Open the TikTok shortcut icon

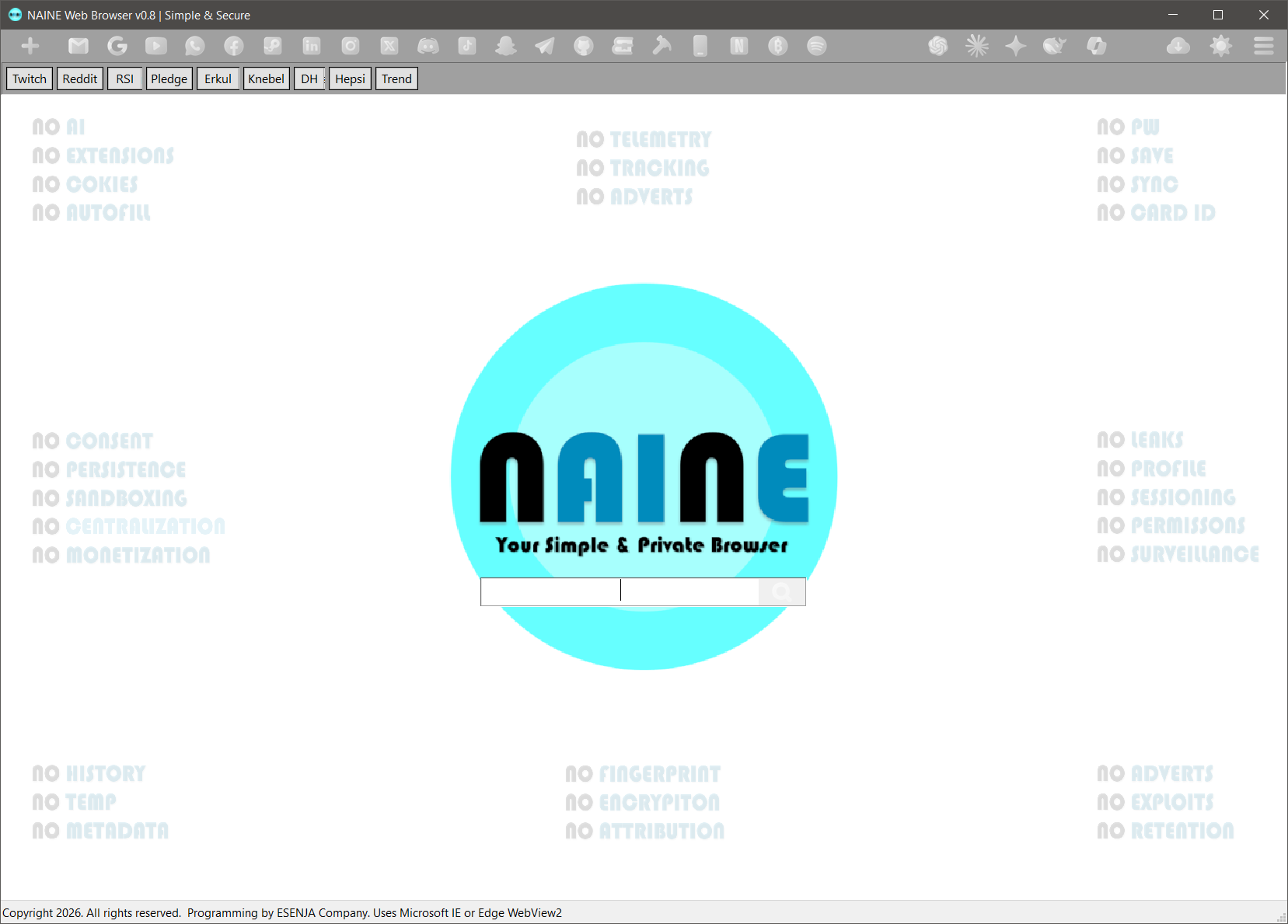467,46
